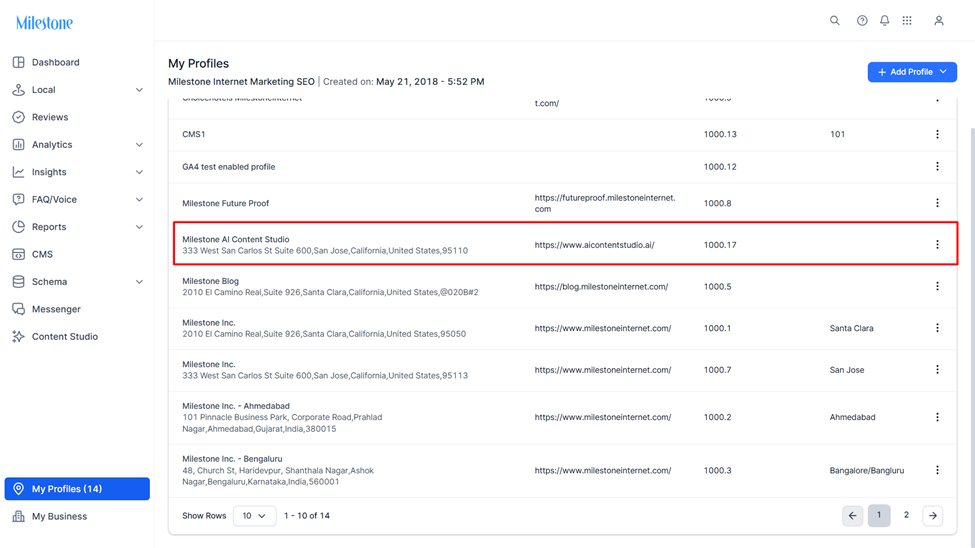Click the Local sidebar icon
Image resolution: width=975 pixels, height=548 pixels.
tap(19, 90)
